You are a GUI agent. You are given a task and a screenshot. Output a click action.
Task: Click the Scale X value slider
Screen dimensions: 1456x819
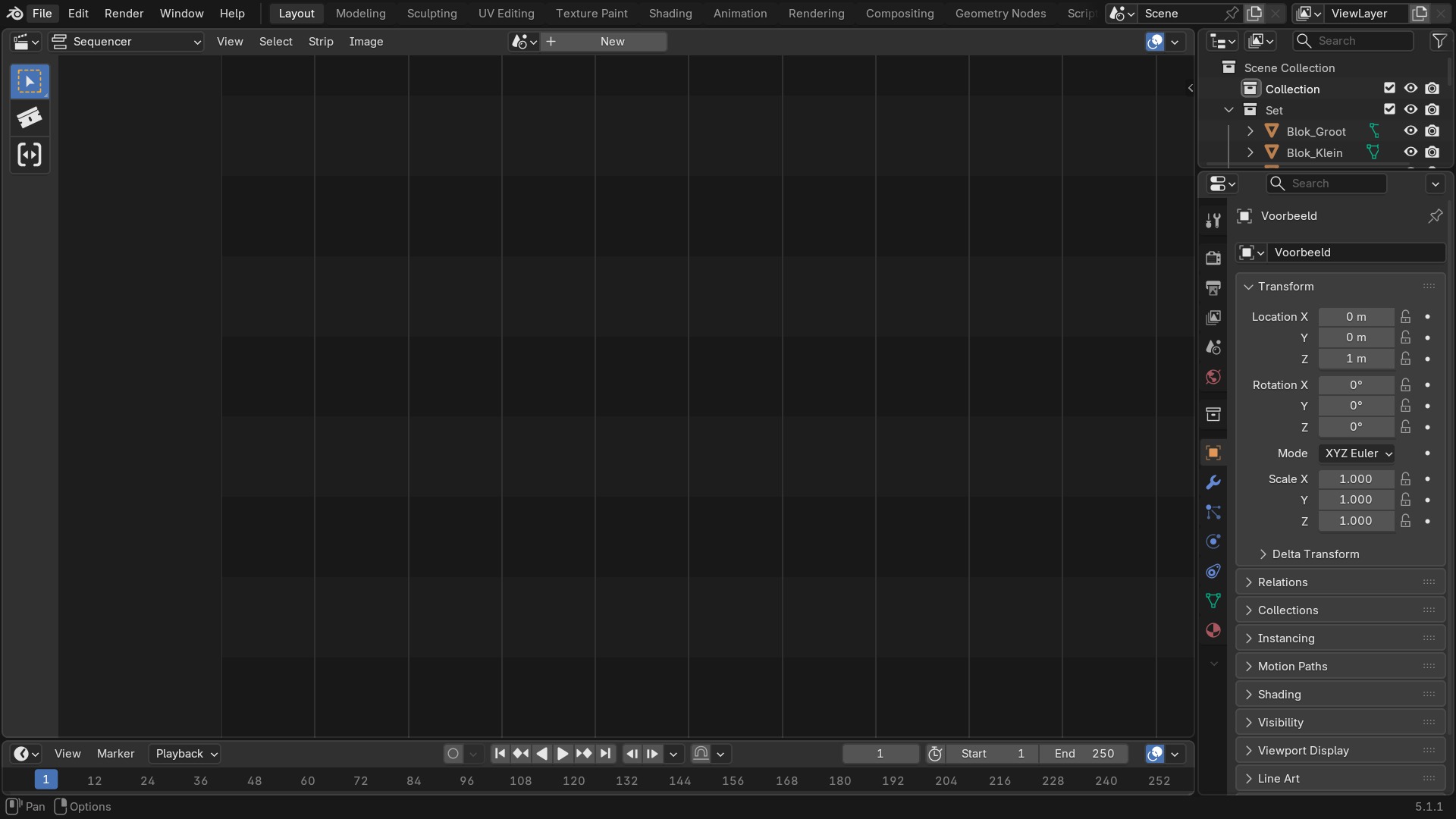(1356, 479)
